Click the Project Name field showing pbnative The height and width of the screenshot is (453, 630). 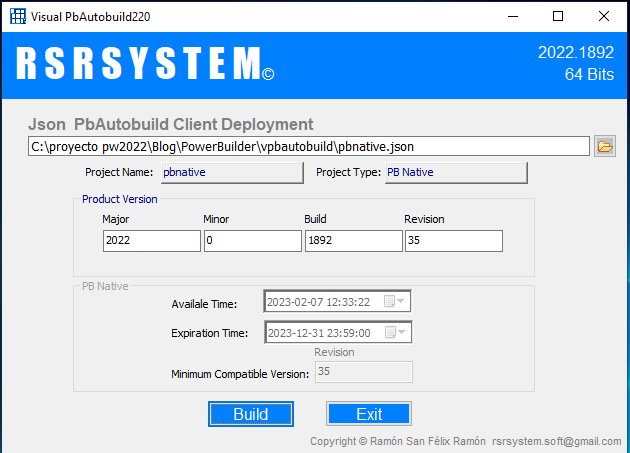(x=232, y=172)
